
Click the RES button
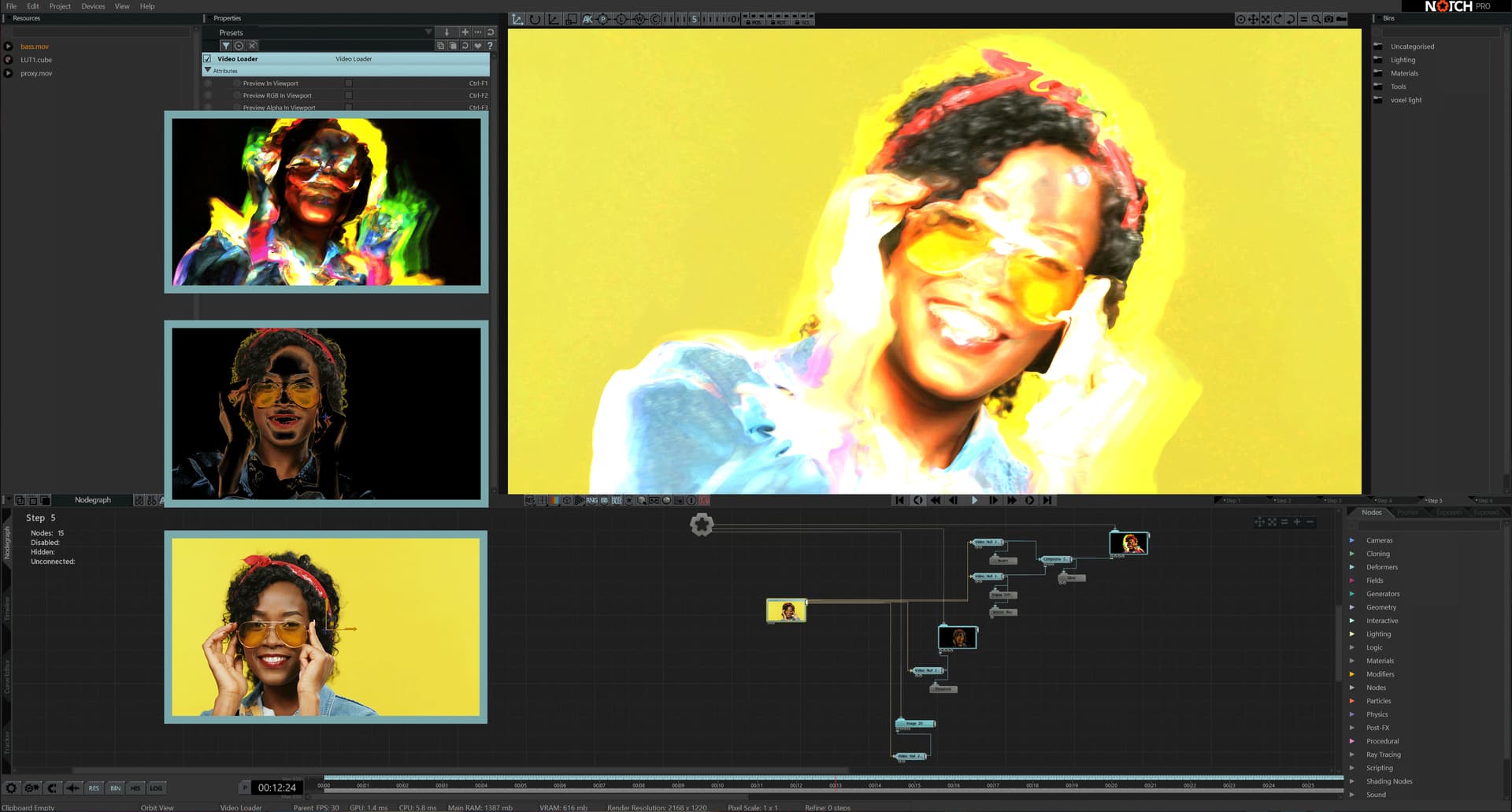point(94,788)
